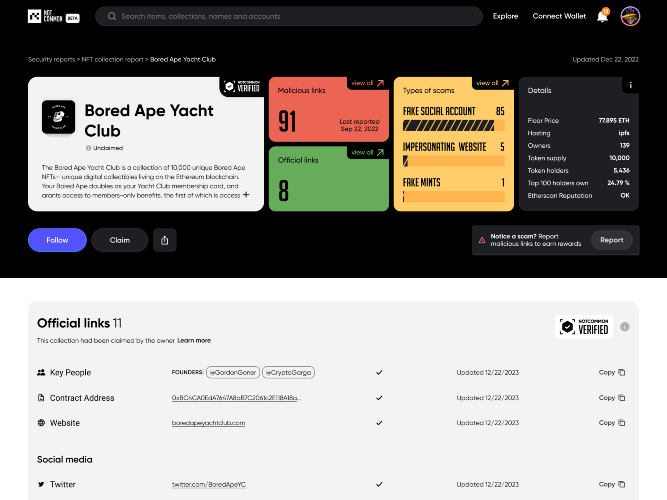Viewport: 667px width, 500px height.
Task: Expand the collection description with the plus sign
Action: click(246, 195)
